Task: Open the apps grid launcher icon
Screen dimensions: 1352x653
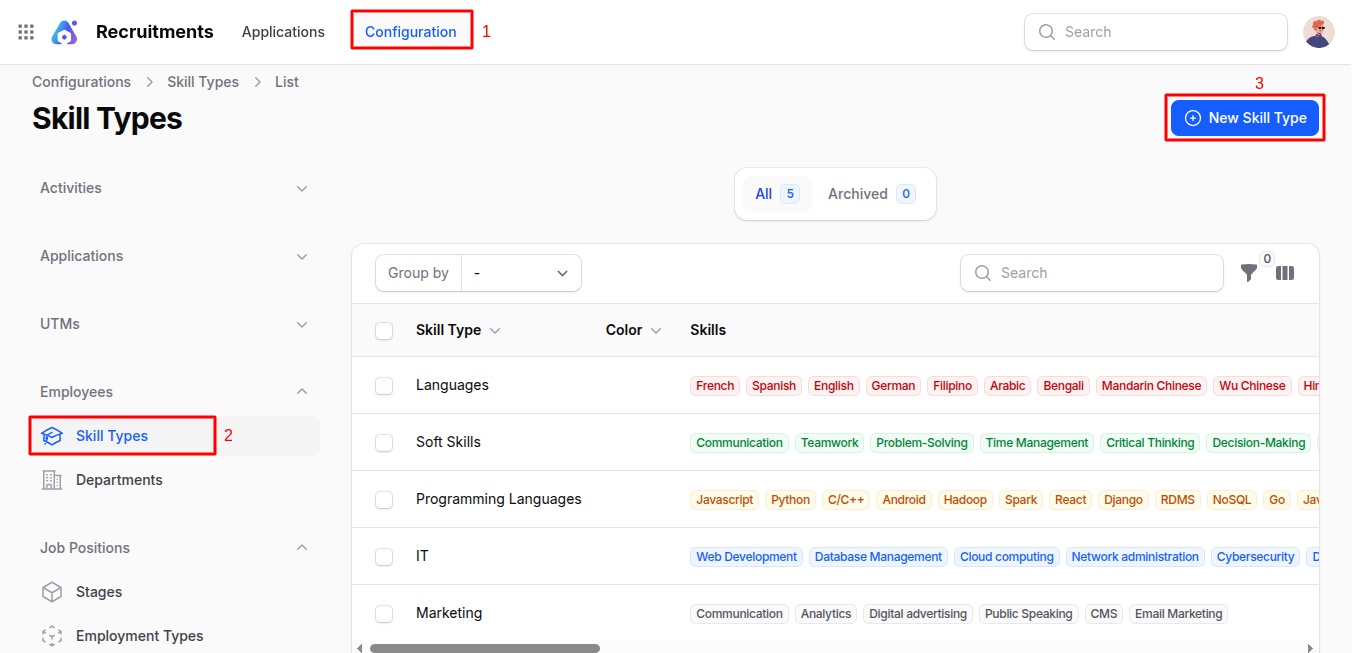Action: point(26,32)
